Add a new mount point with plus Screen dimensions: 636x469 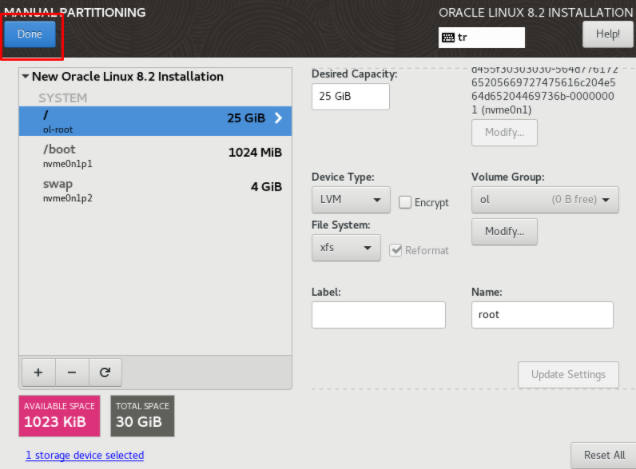(38, 372)
